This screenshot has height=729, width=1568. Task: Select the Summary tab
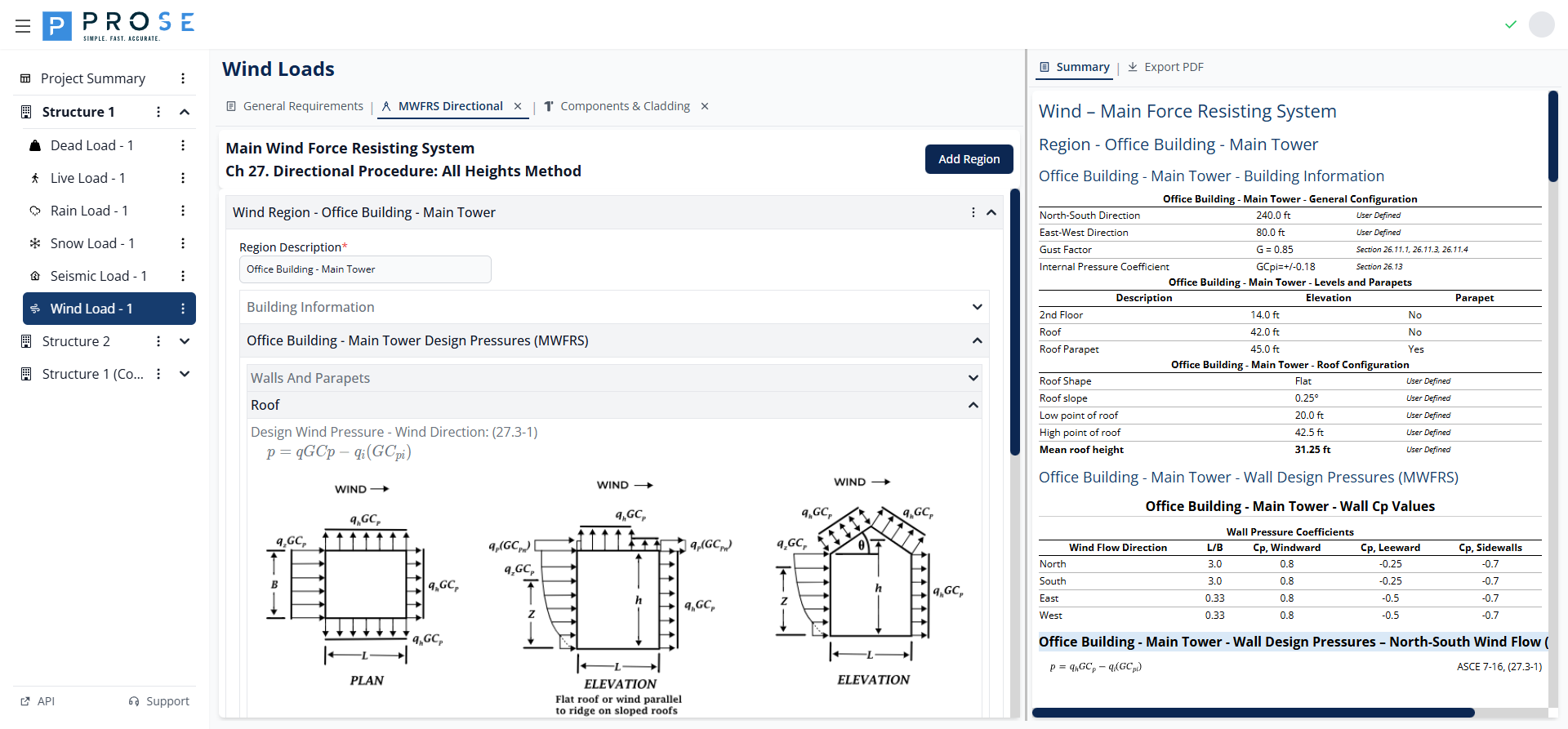[x=1075, y=67]
